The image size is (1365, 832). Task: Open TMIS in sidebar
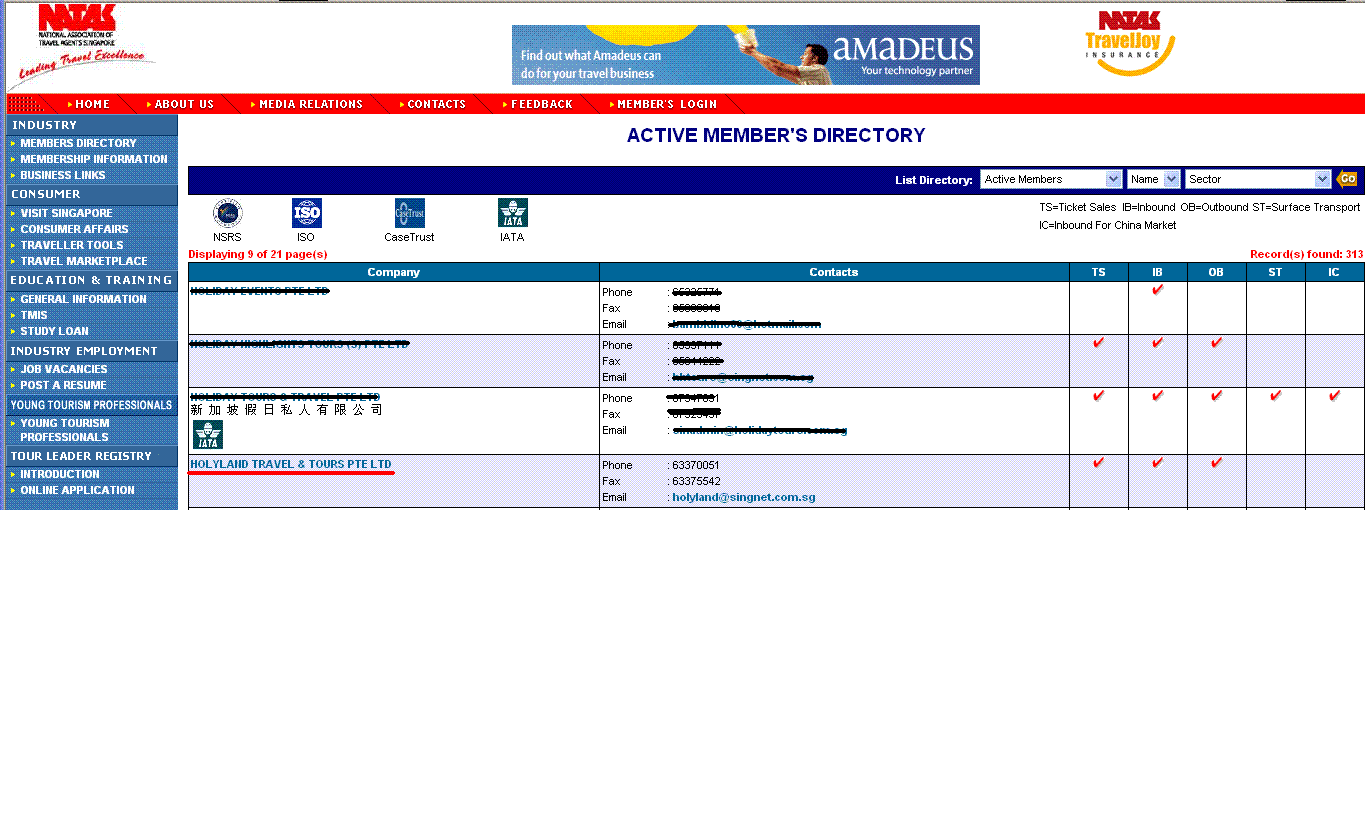coord(34,315)
